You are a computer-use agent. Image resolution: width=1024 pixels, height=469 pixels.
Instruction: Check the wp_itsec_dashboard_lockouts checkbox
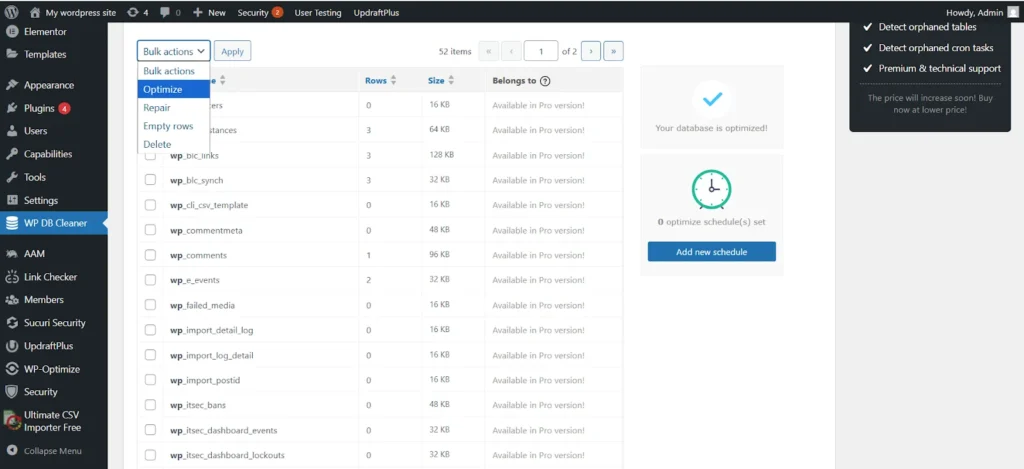coord(150,455)
